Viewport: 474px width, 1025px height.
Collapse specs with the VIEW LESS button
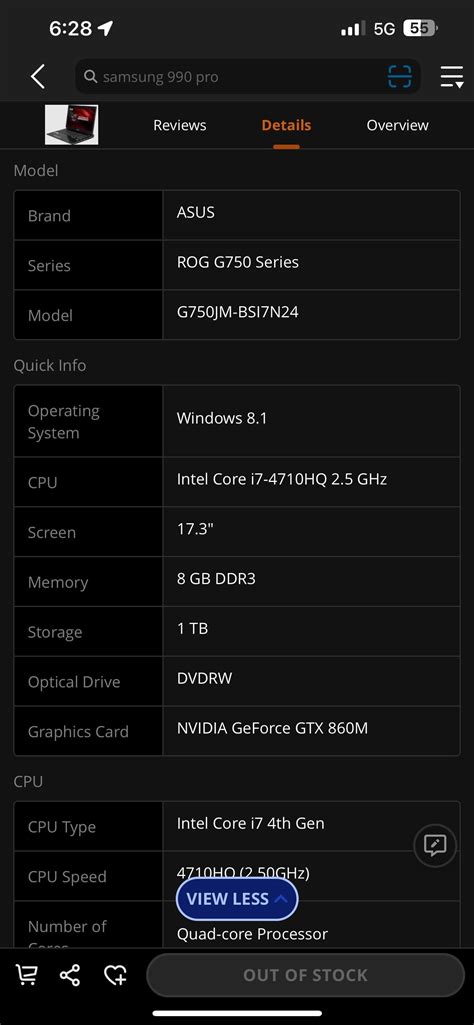pos(237,899)
